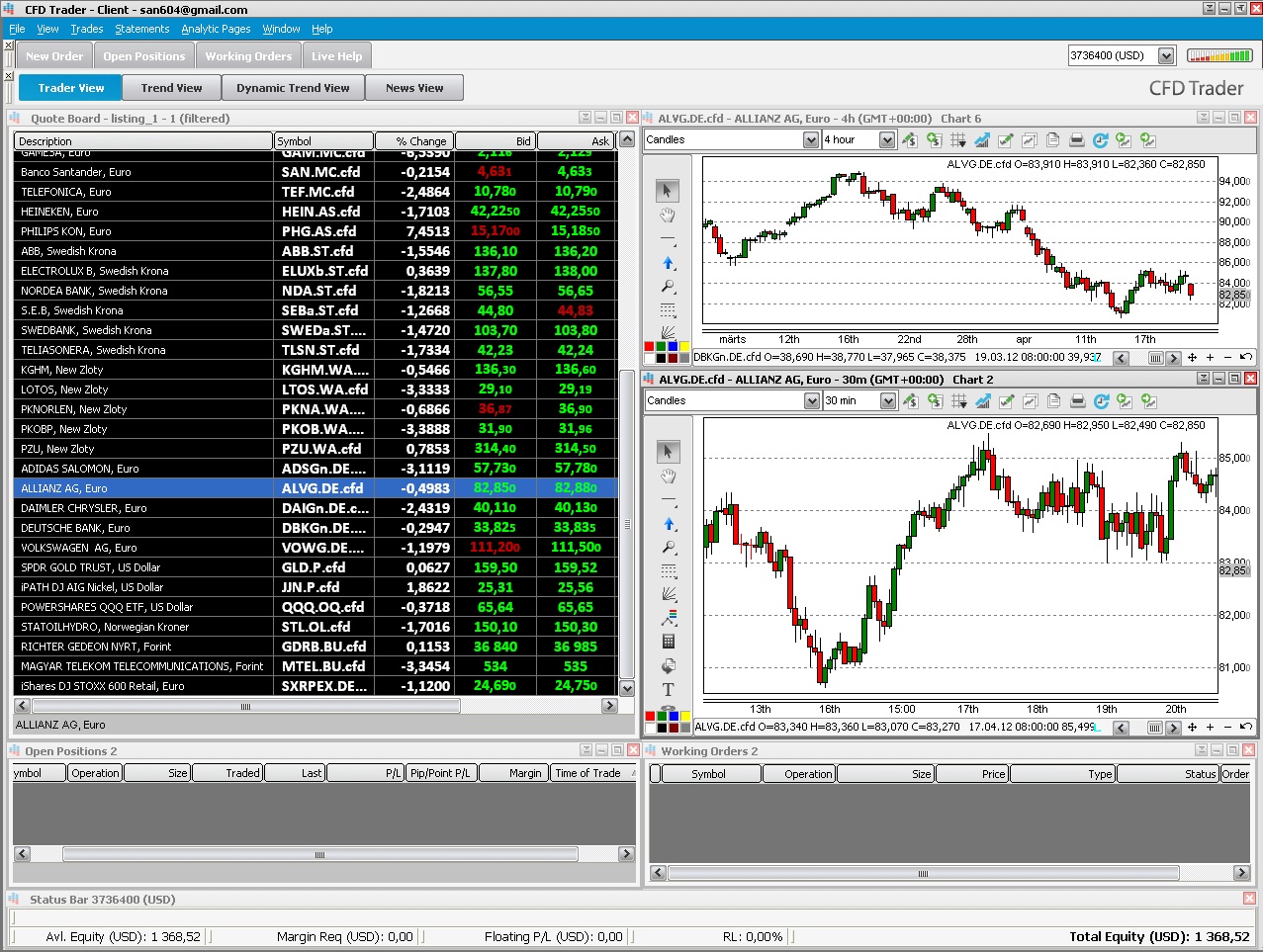
Task: Click the Working Orders button
Action: click(248, 56)
